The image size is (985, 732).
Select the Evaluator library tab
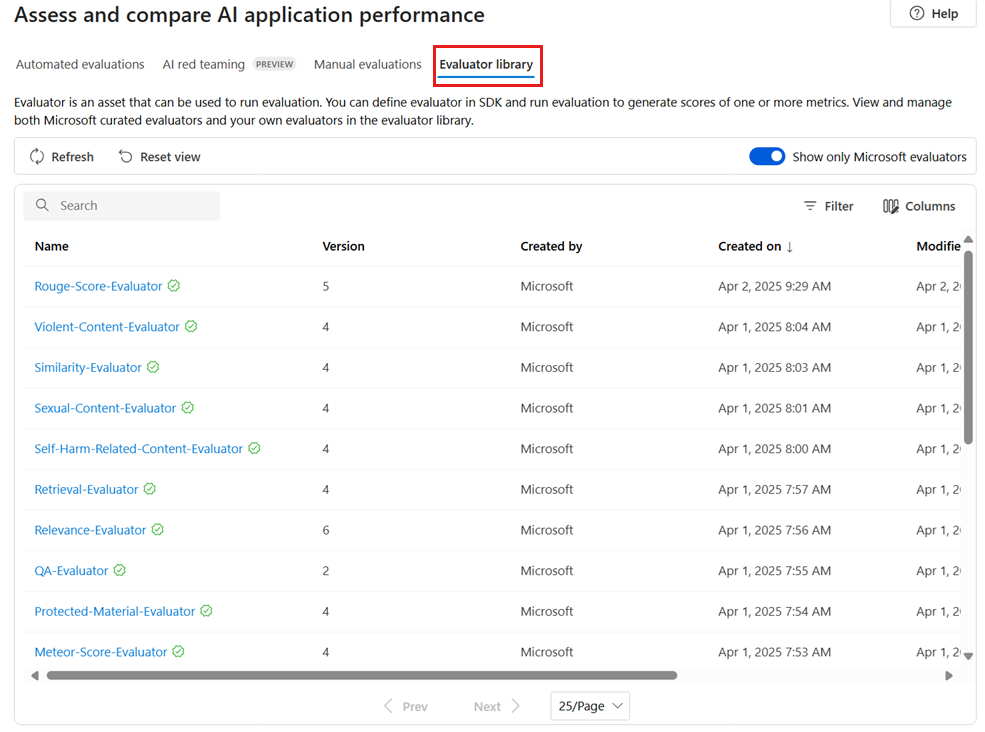486,64
